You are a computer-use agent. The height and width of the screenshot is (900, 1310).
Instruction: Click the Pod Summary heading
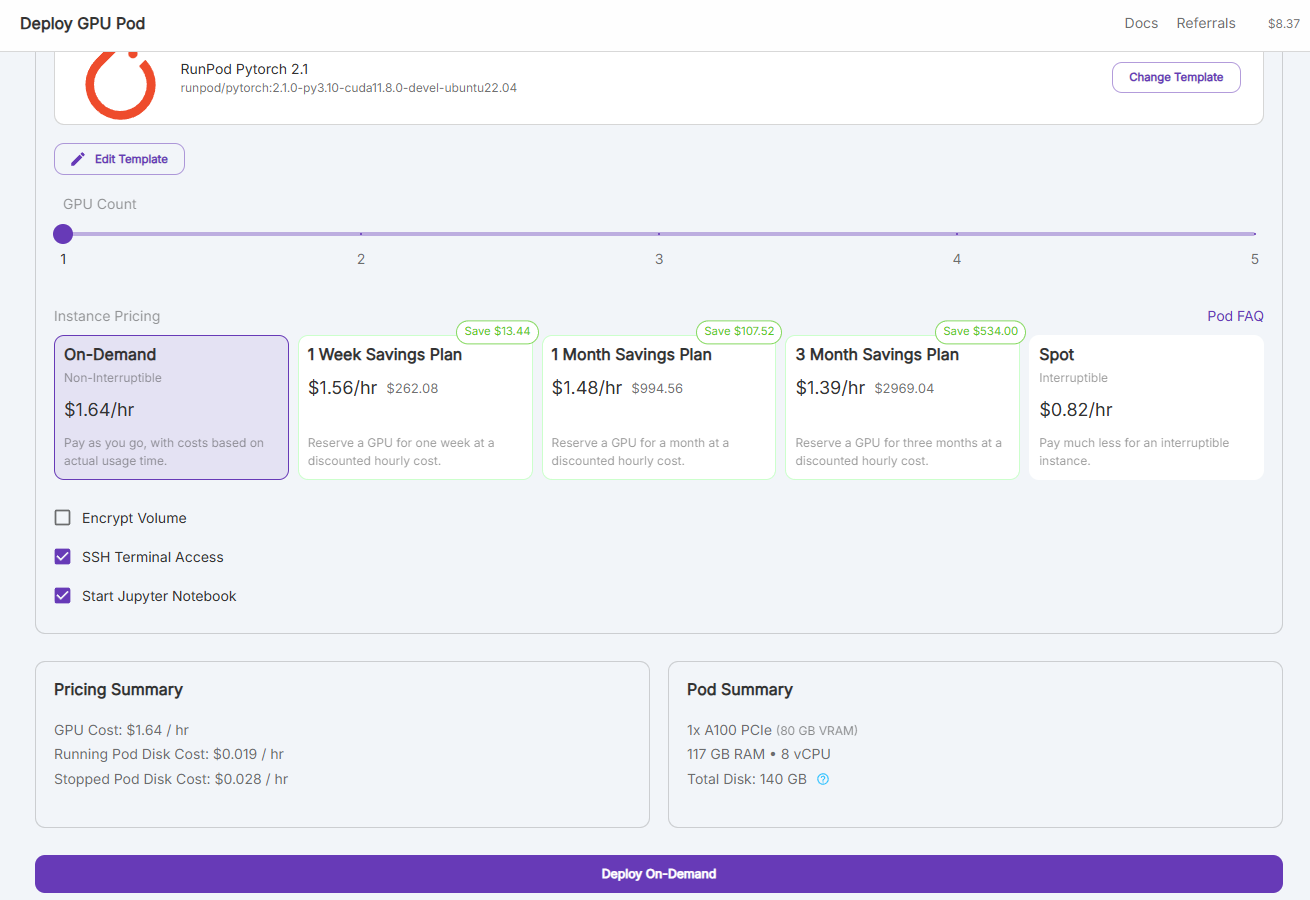(x=740, y=689)
